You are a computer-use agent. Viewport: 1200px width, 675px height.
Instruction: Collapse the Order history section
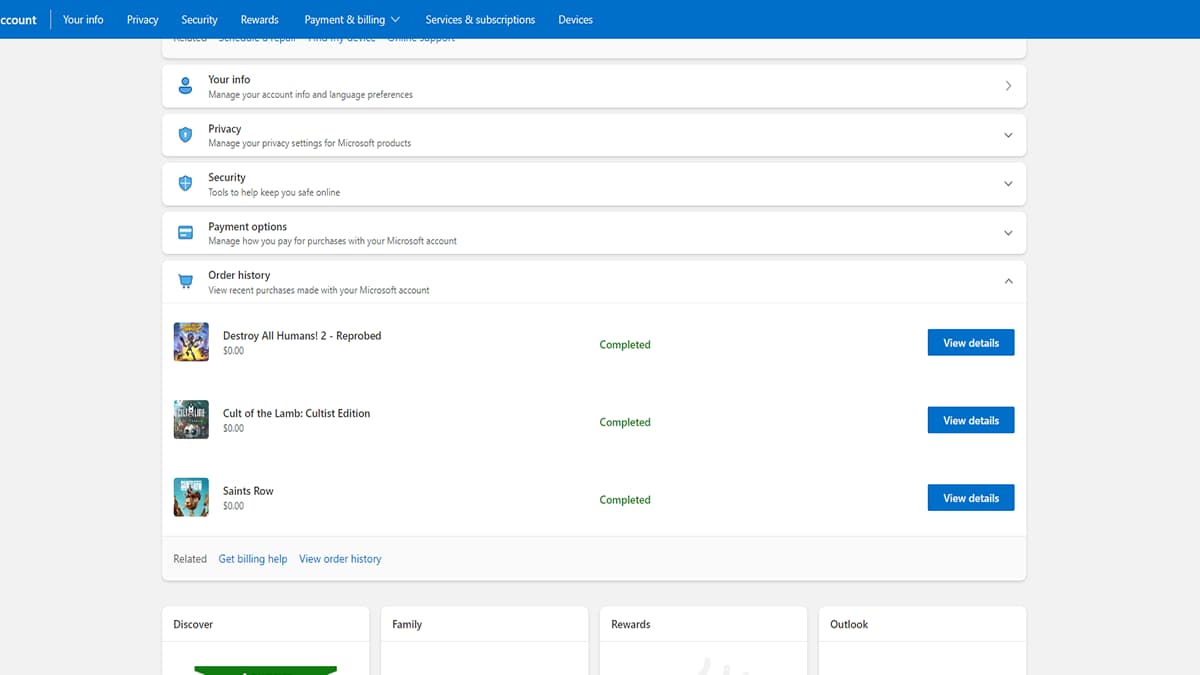click(1008, 282)
